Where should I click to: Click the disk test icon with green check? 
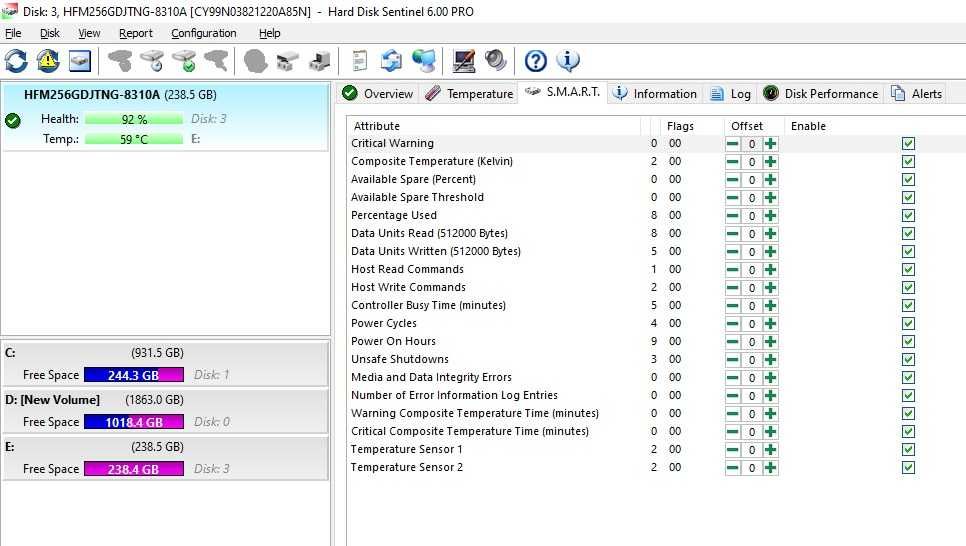(184, 61)
